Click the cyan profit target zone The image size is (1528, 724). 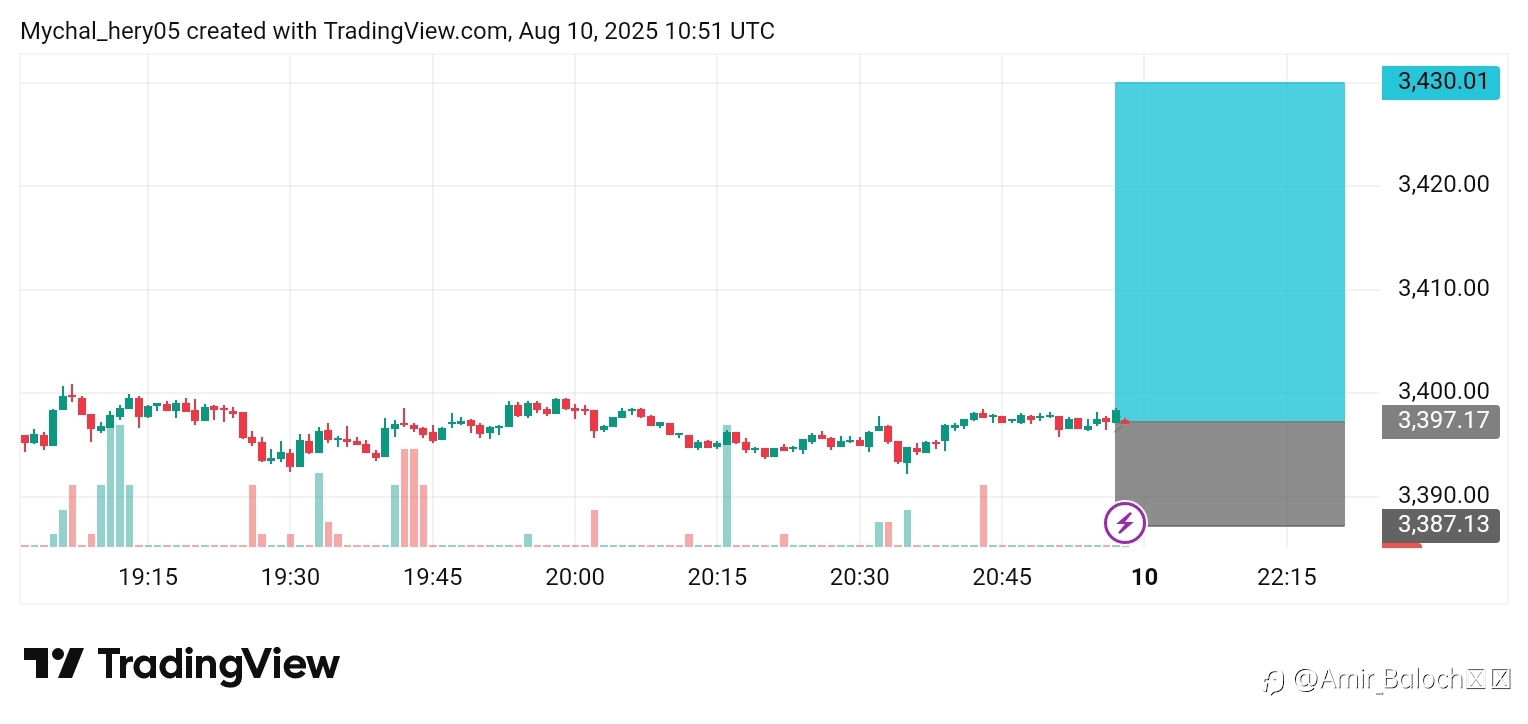pos(1230,251)
